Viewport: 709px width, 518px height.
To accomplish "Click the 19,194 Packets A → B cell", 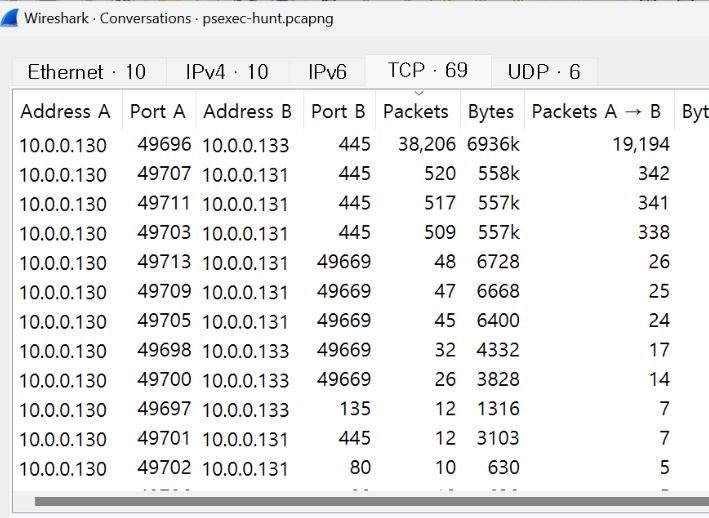I will [641, 145].
